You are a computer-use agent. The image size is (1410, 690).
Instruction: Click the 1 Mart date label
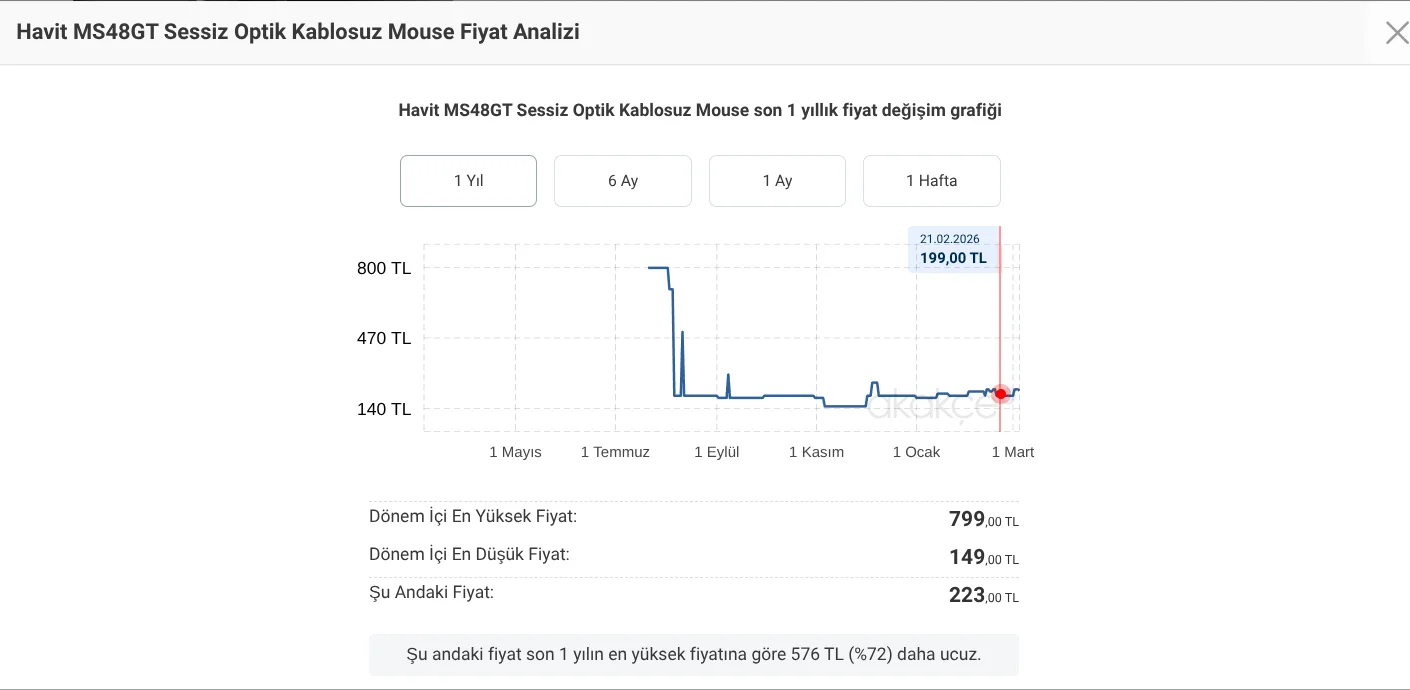[1012, 452]
